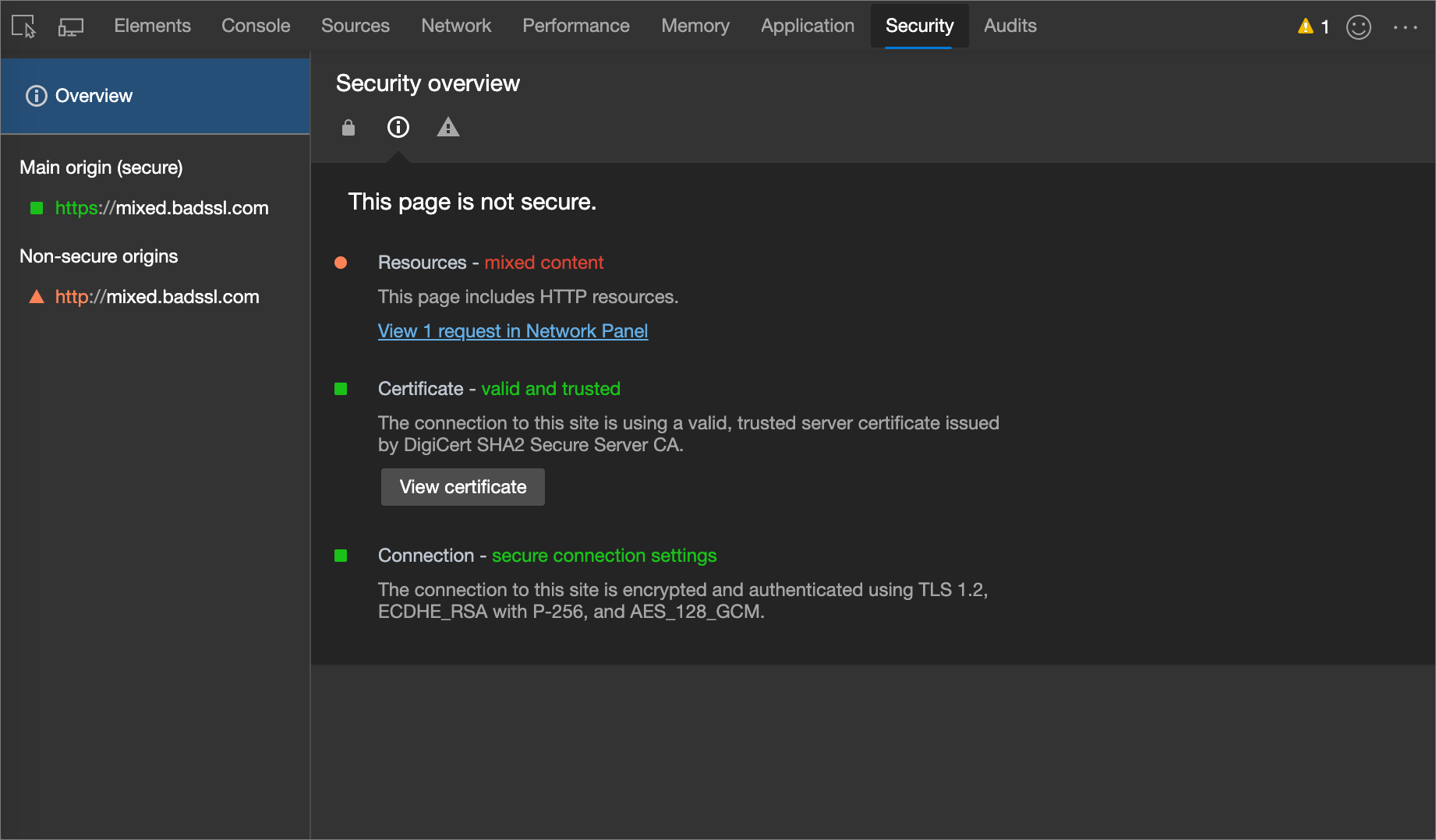The image size is (1436, 840).
Task: Toggle device emulation toolbar icon
Action: [x=71, y=26]
